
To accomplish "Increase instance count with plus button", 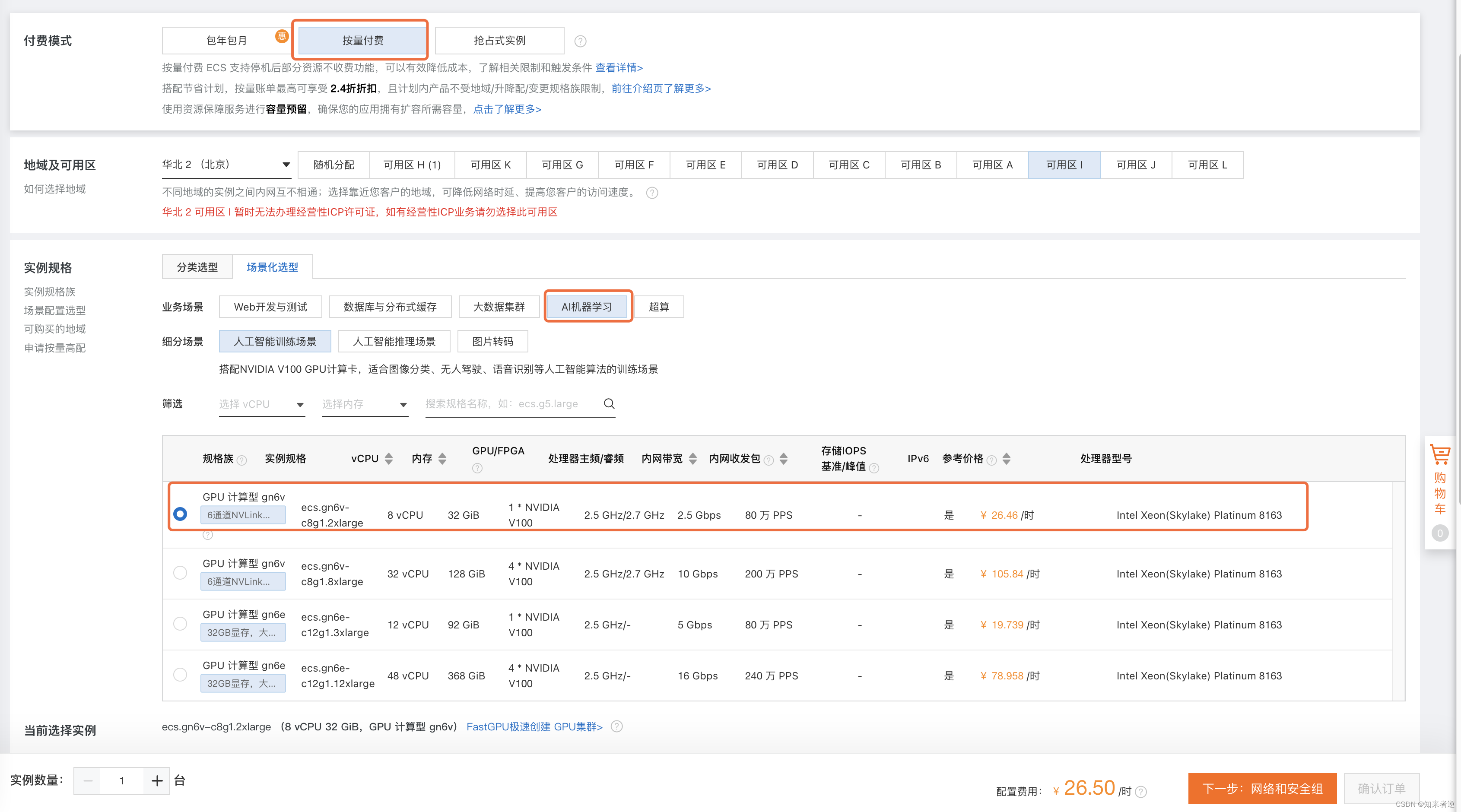I will 157,781.
